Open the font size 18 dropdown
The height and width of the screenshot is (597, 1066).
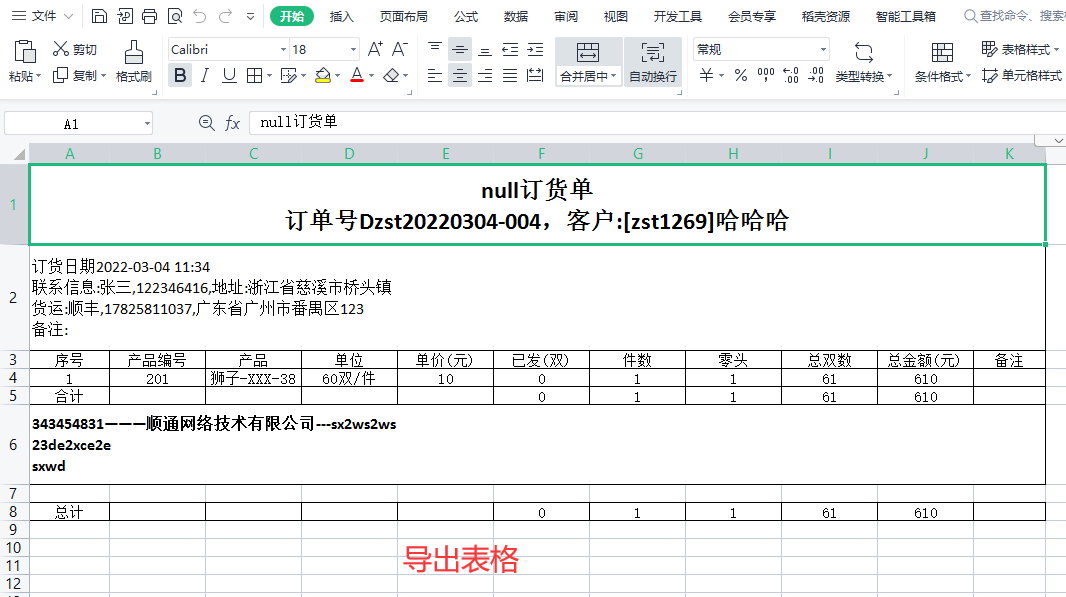353,49
